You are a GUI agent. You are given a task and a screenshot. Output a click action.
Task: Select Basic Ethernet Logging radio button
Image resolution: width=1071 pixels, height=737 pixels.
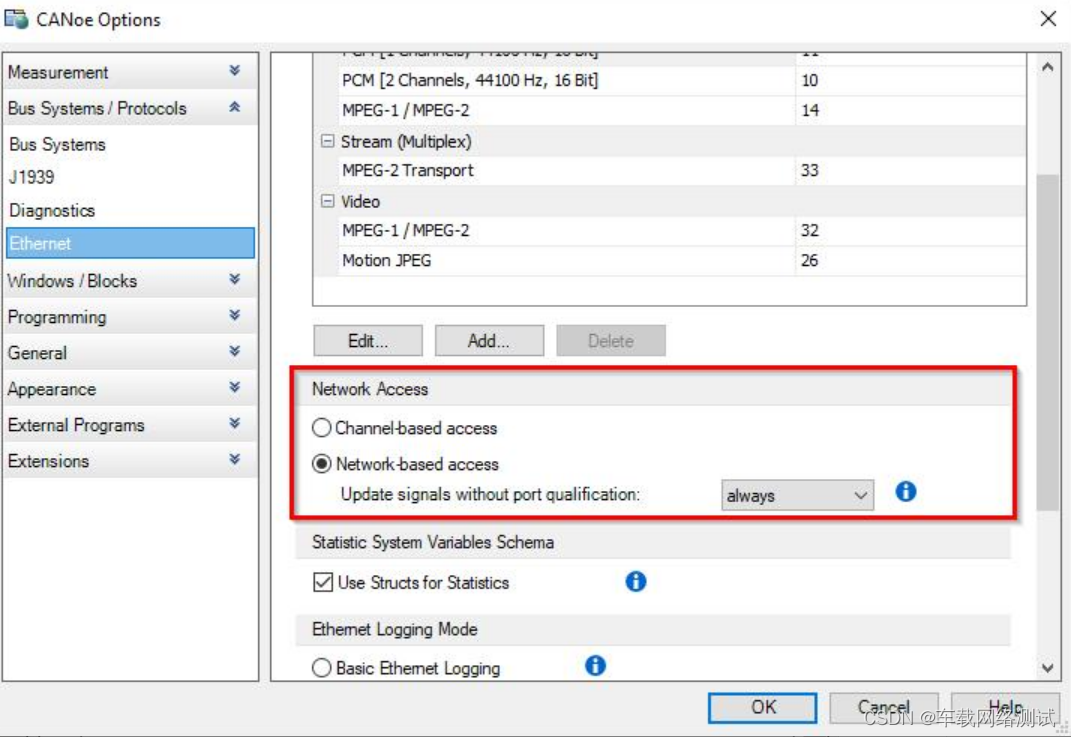(x=321, y=667)
